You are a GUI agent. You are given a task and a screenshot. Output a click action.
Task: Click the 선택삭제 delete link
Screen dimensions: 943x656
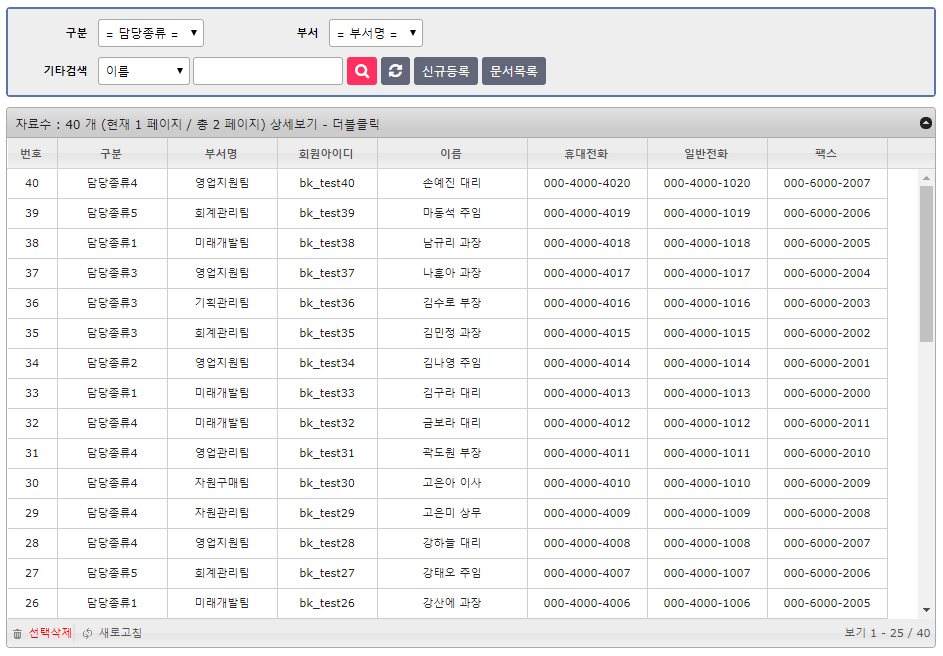tap(50, 634)
